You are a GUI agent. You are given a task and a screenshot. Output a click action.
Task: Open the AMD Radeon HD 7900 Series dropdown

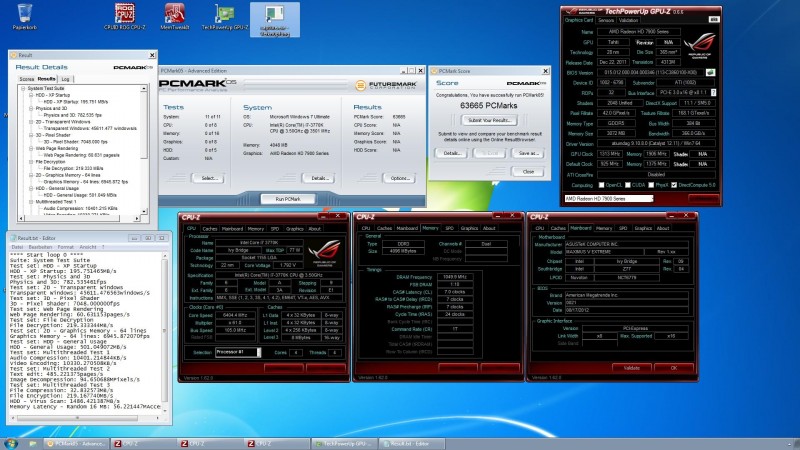609,198
